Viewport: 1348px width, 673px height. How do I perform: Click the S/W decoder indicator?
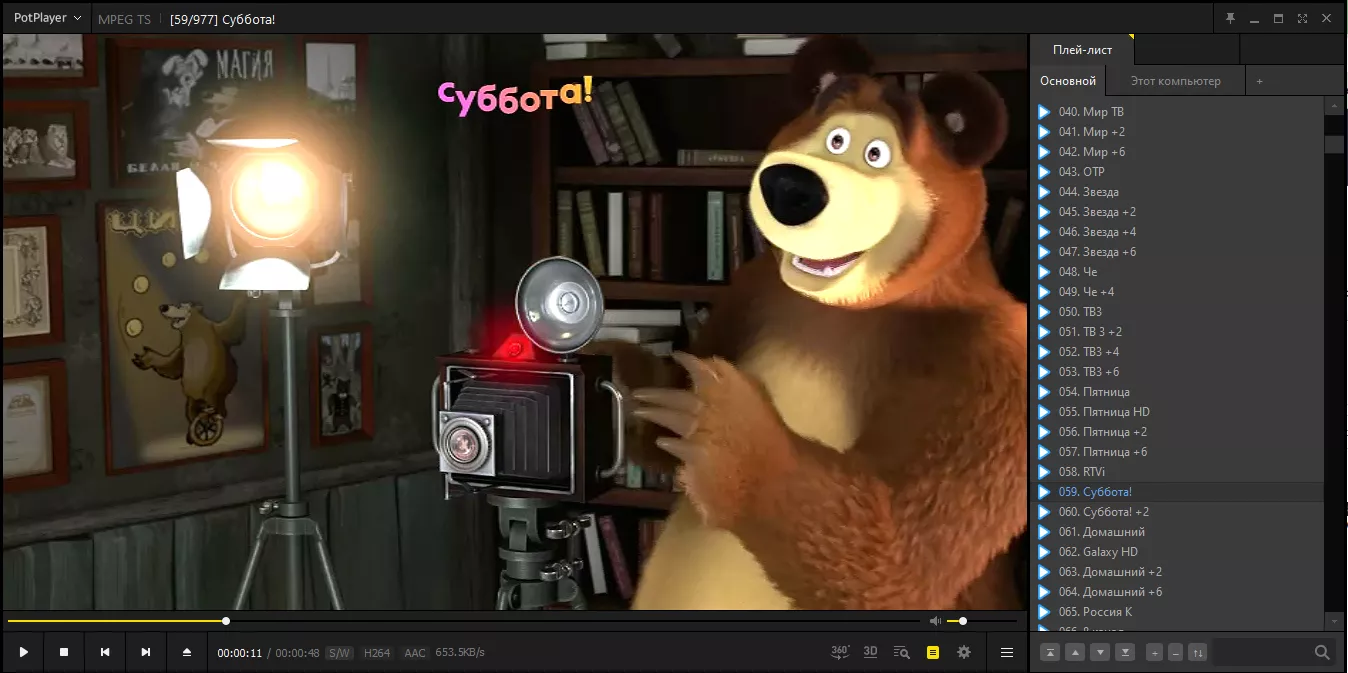pyautogui.click(x=339, y=653)
